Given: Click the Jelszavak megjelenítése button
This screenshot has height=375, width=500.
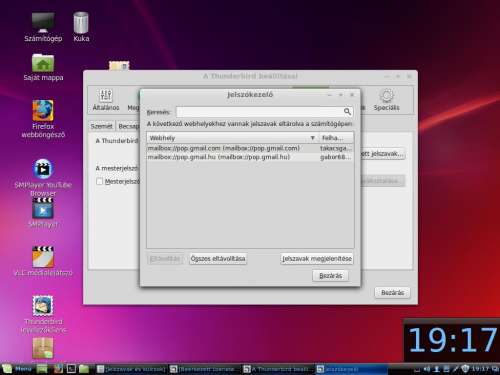Looking at the screenshot, I should pos(317,259).
